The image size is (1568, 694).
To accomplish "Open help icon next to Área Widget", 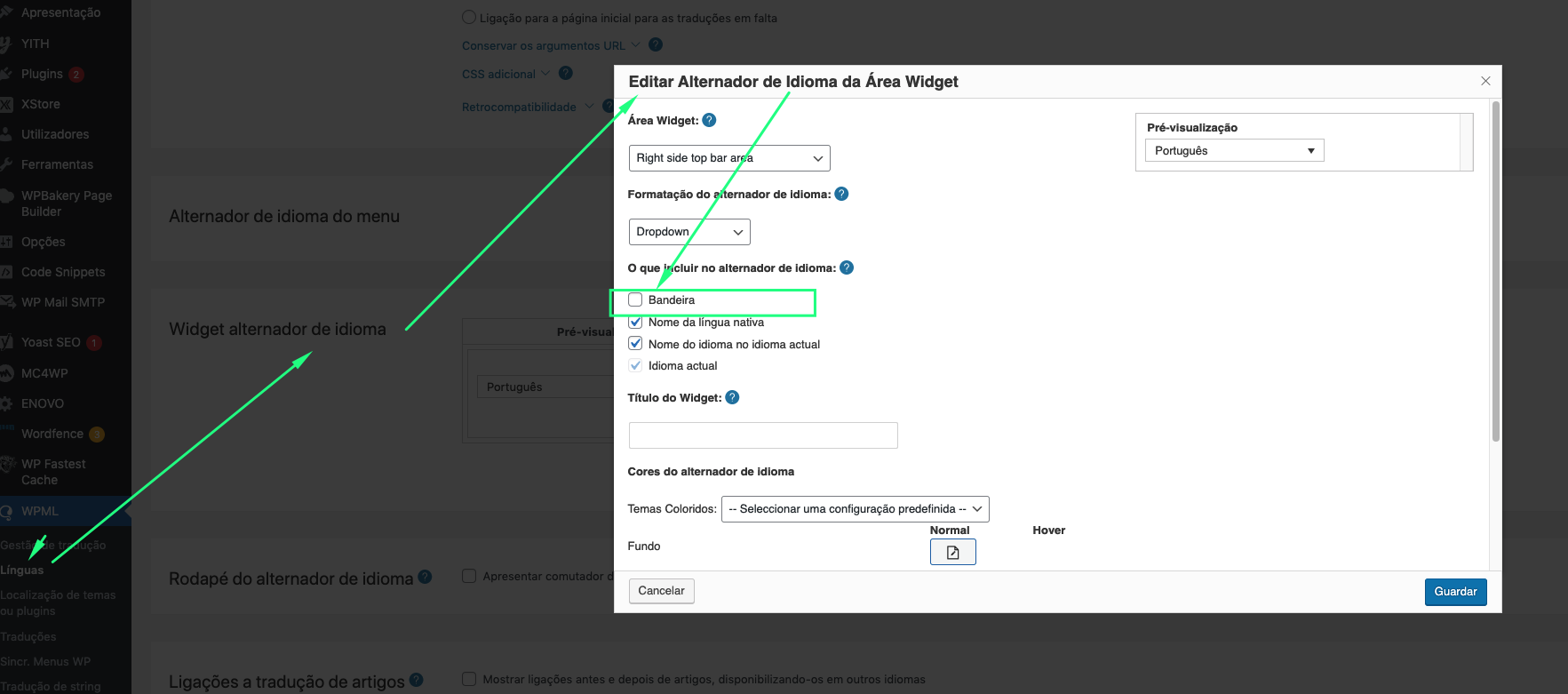I will (x=709, y=120).
